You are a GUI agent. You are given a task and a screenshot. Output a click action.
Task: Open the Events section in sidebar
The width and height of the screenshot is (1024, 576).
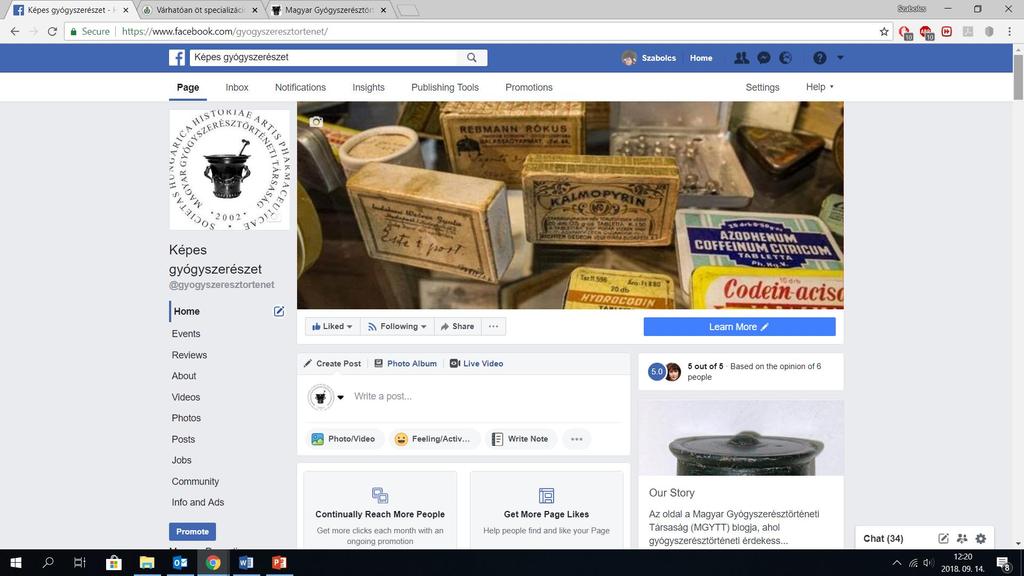coord(186,334)
